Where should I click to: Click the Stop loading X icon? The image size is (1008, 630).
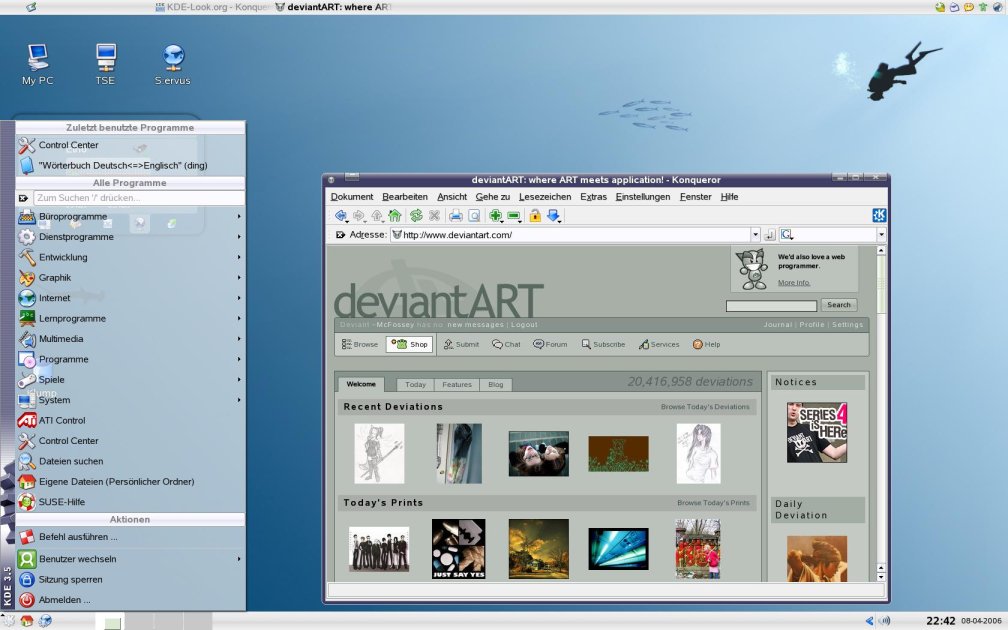[x=435, y=216]
